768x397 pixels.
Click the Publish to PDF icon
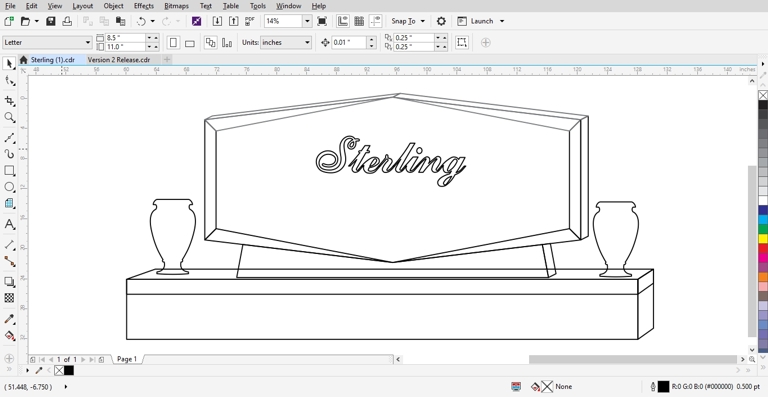click(x=250, y=21)
